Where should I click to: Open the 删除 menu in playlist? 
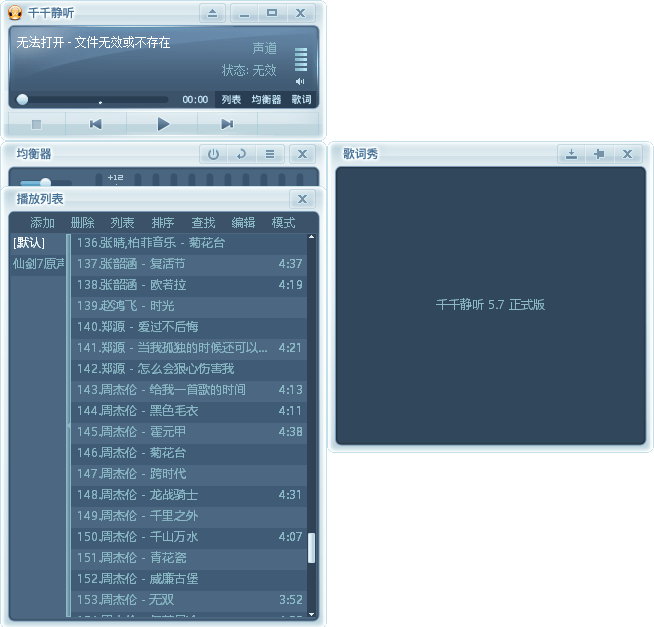click(83, 223)
